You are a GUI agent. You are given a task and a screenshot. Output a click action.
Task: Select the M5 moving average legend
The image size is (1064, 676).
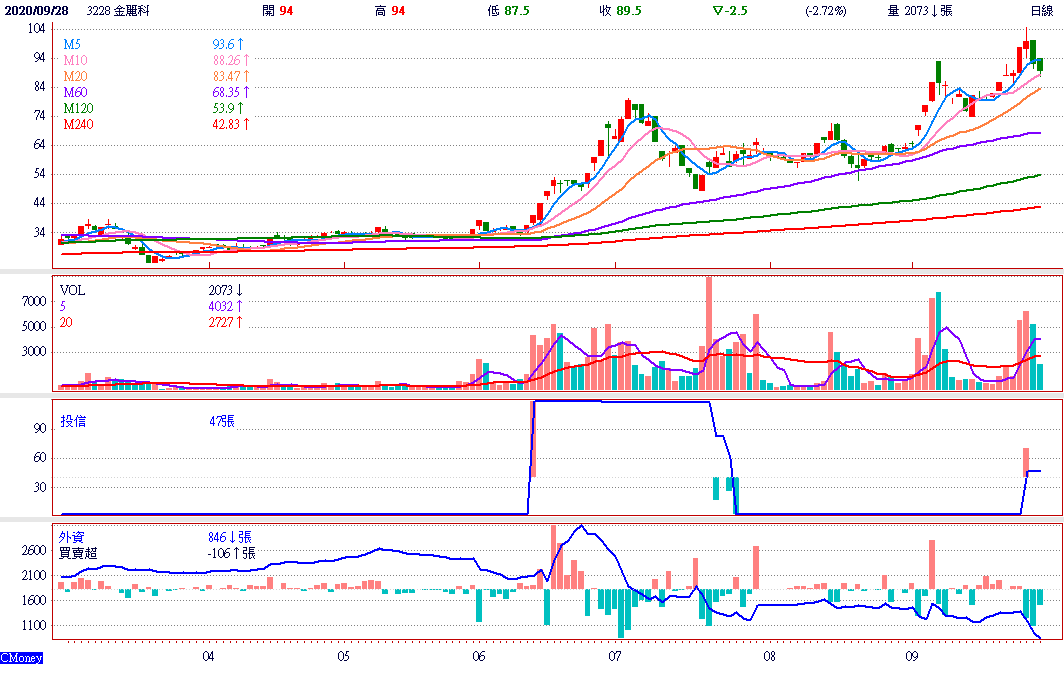point(72,45)
